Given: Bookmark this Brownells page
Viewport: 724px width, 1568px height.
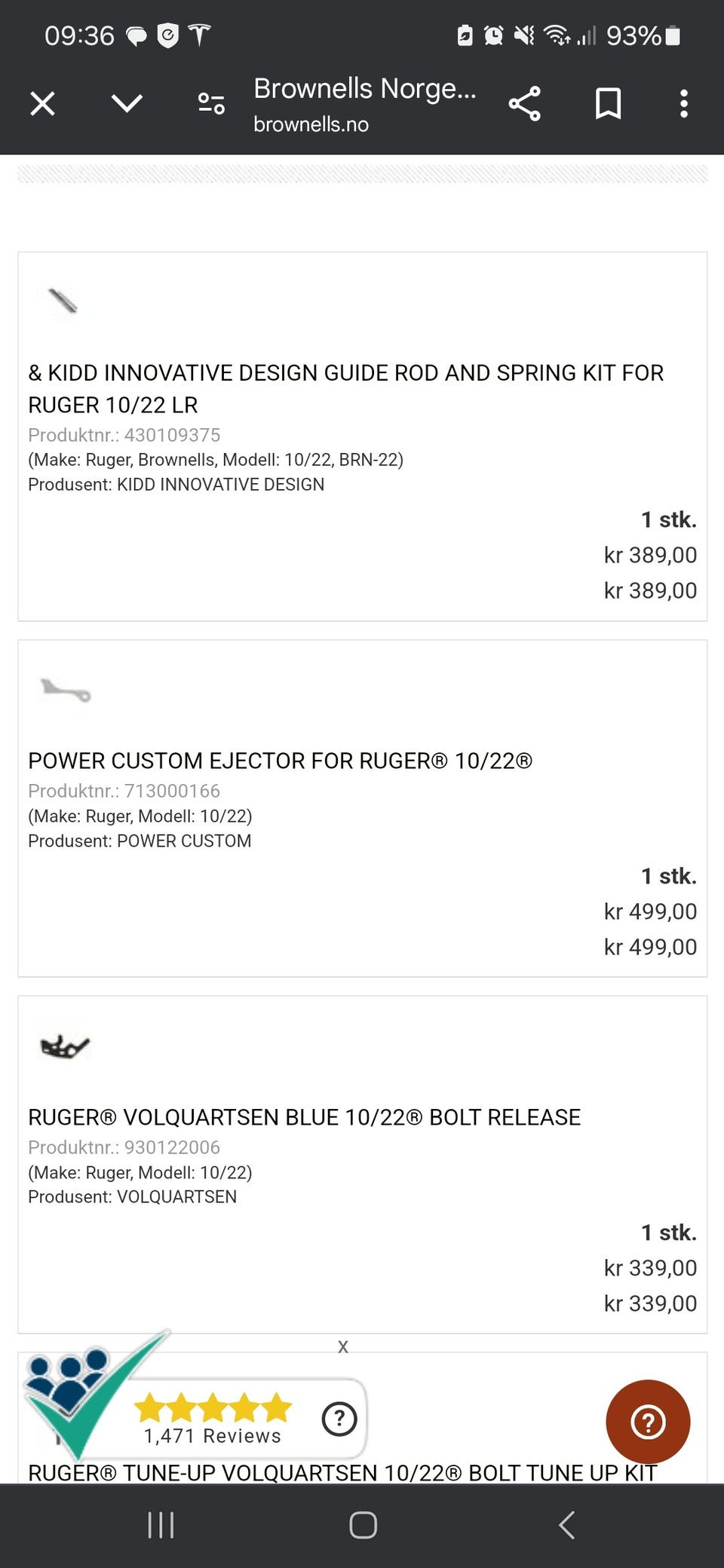Looking at the screenshot, I should click(x=608, y=103).
